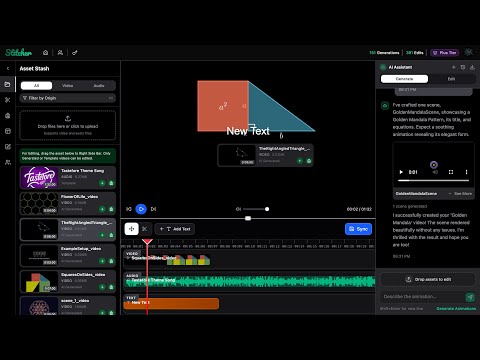Click the Drop assets to edit area

(x=428, y=279)
